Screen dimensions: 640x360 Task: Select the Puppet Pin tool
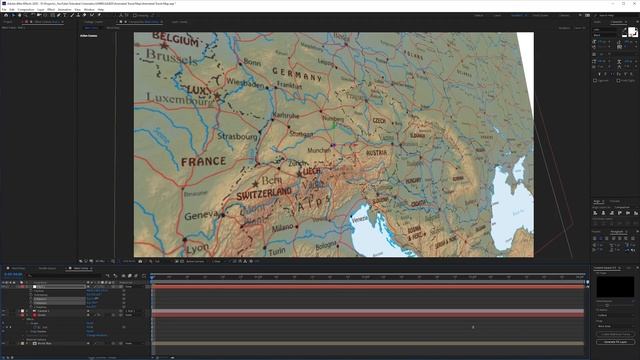pos(99,15)
